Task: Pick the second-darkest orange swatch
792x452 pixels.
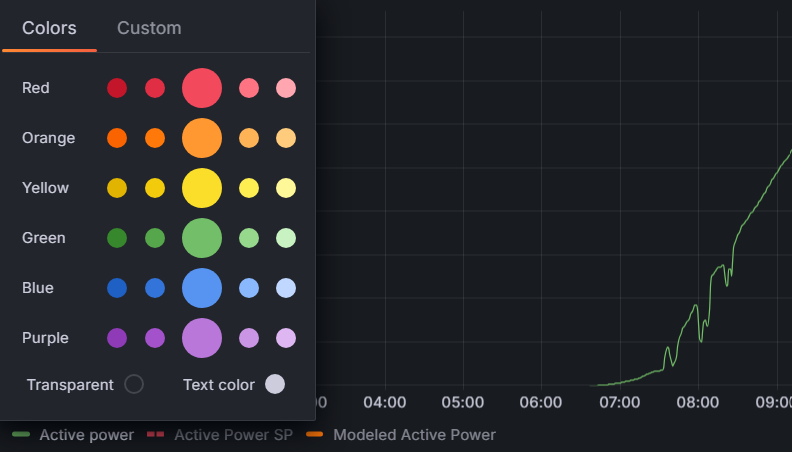Action: (155, 138)
